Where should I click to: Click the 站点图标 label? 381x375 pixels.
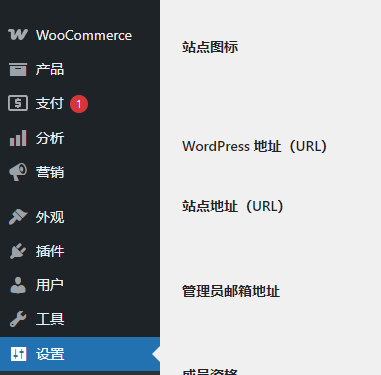click(210, 47)
